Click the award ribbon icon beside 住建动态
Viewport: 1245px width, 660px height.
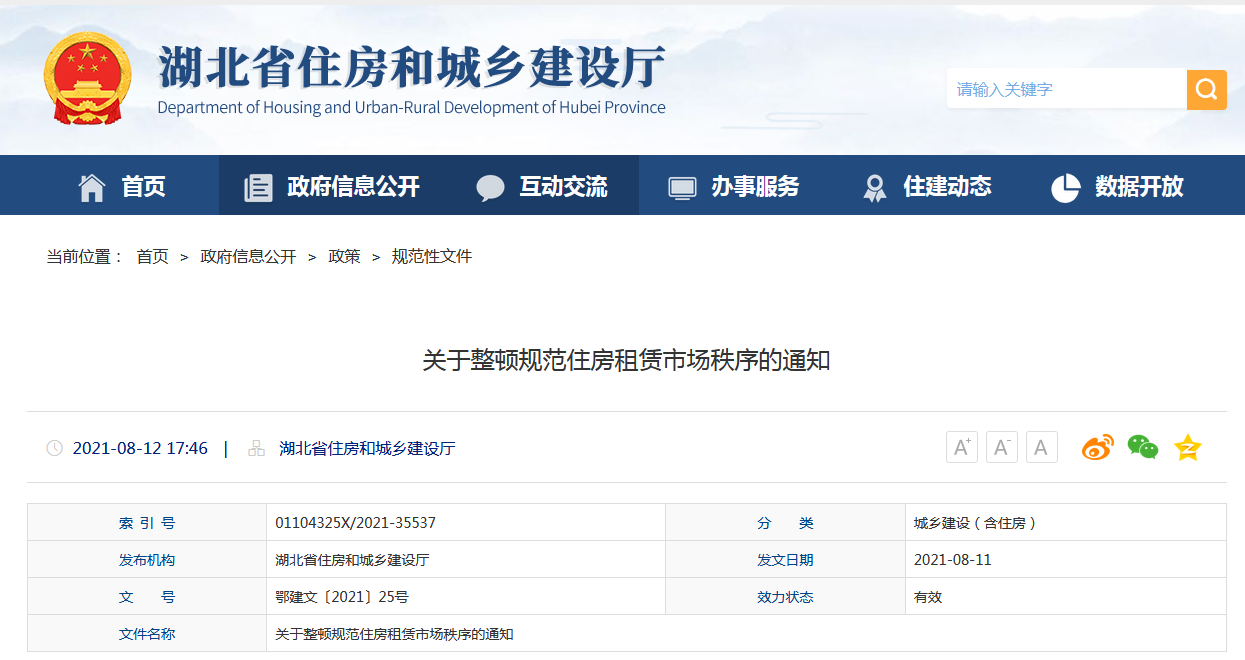875,188
